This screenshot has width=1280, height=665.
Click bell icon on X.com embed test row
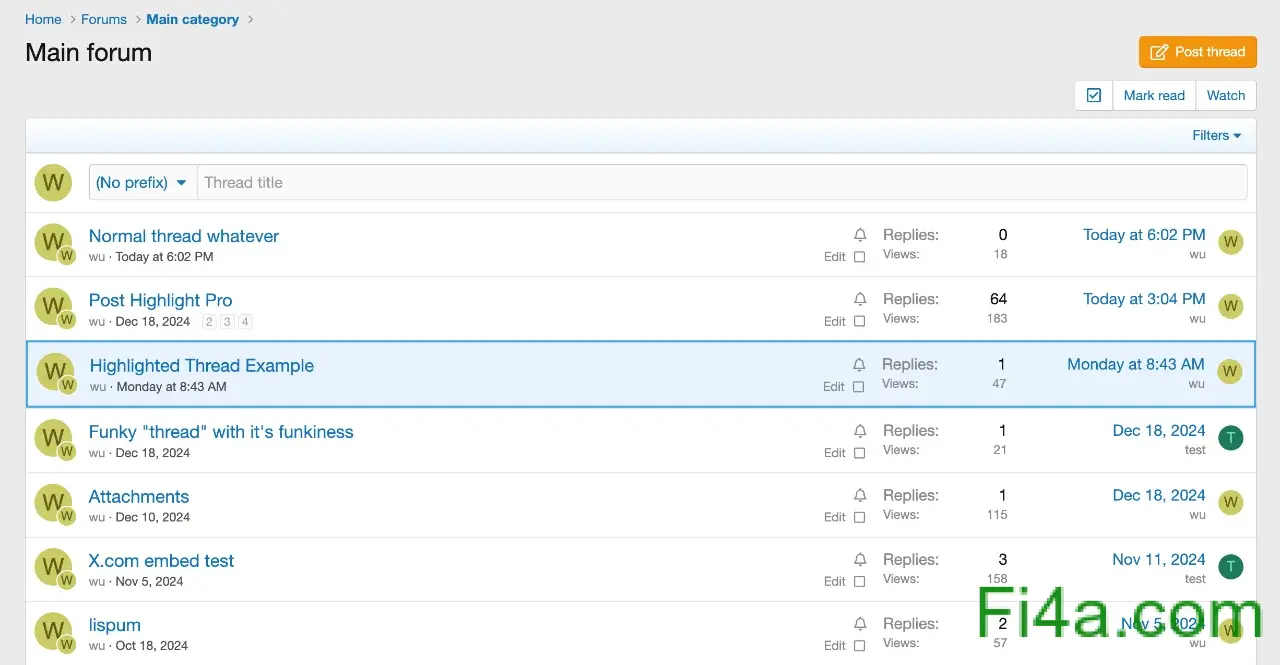860,560
